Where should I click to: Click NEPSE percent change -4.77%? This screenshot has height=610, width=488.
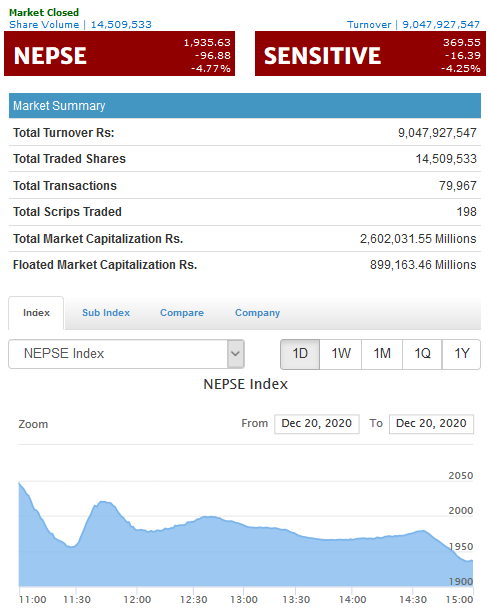(211, 68)
